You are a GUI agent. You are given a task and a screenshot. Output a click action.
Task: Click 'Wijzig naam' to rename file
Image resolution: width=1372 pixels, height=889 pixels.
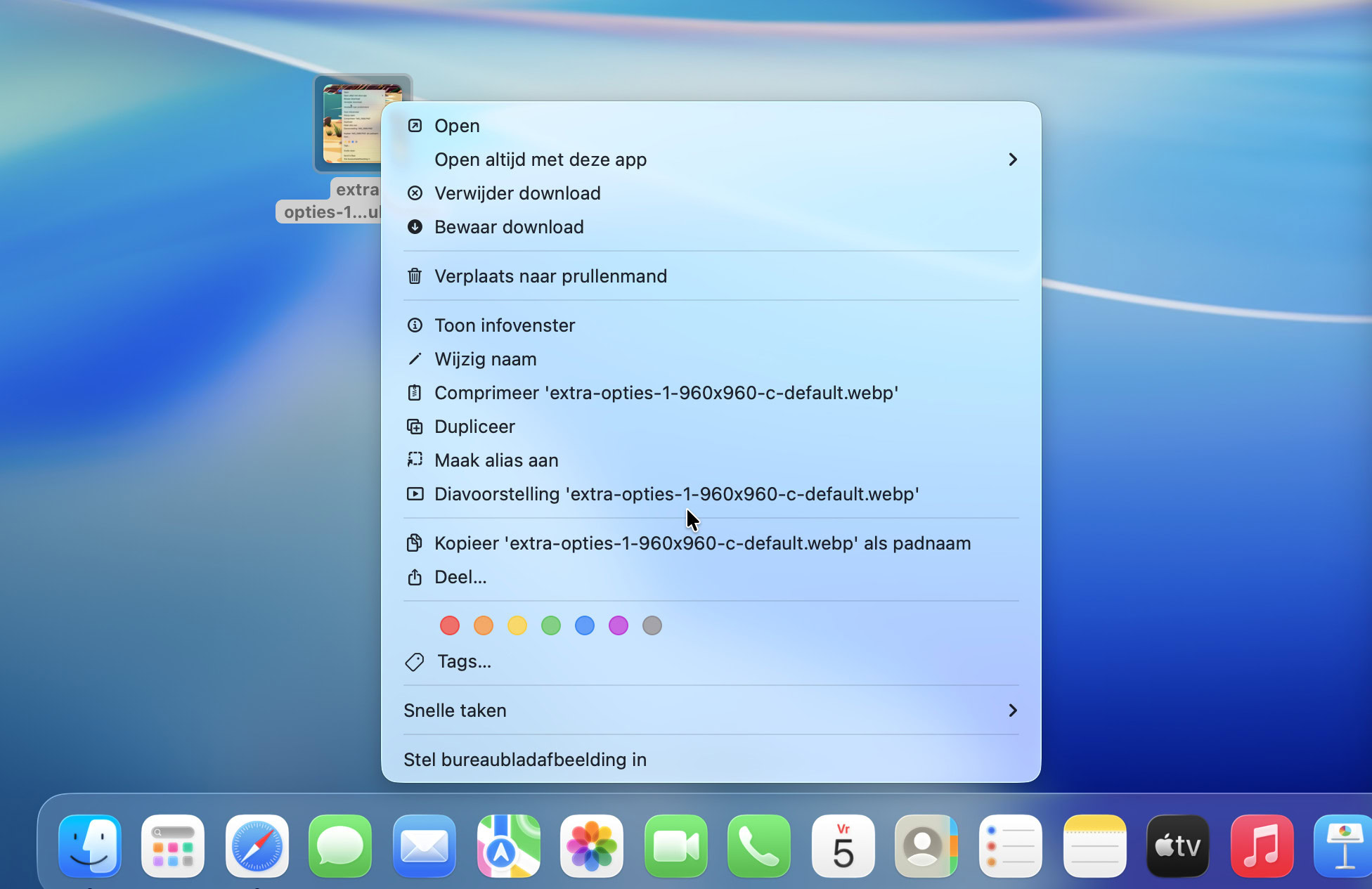pyautogui.click(x=485, y=359)
